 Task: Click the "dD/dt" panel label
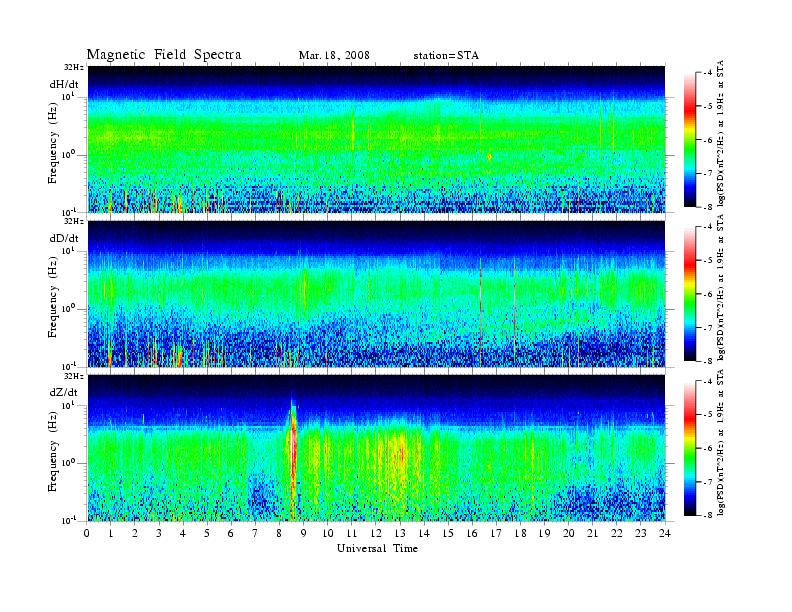(x=63, y=238)
